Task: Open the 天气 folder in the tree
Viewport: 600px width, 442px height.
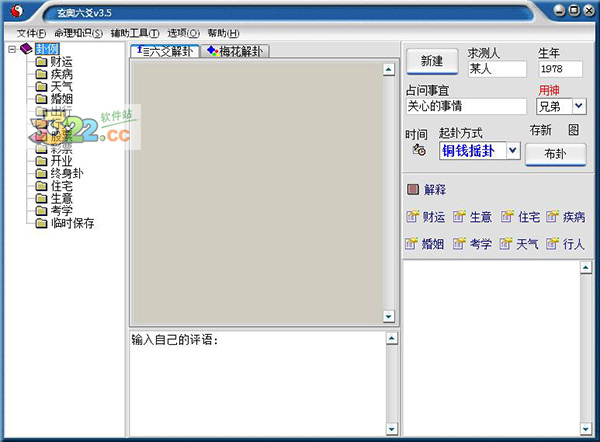Action: (x=54, y=86)
